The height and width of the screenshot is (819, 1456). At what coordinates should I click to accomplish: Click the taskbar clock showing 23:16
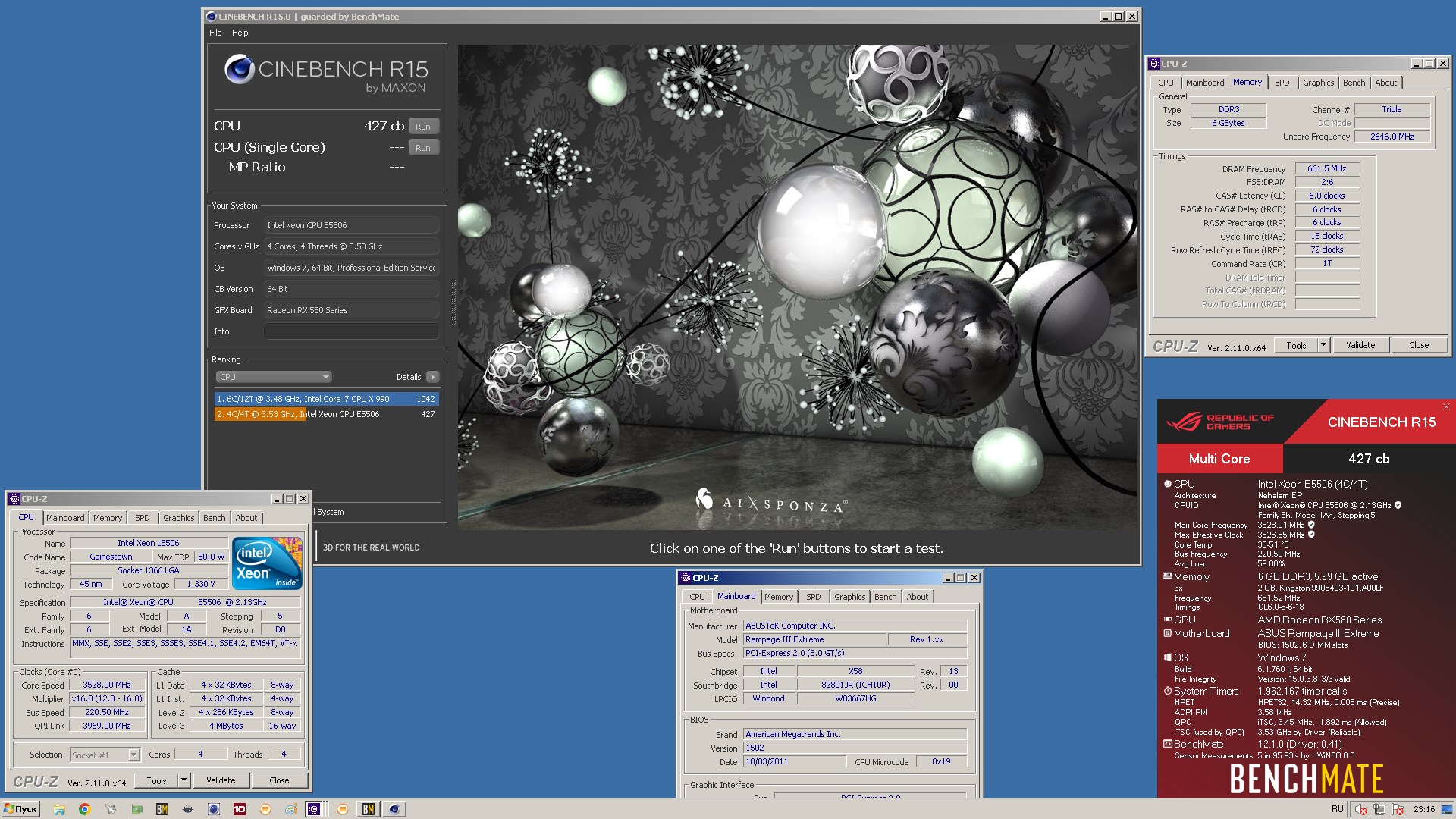1423,809
